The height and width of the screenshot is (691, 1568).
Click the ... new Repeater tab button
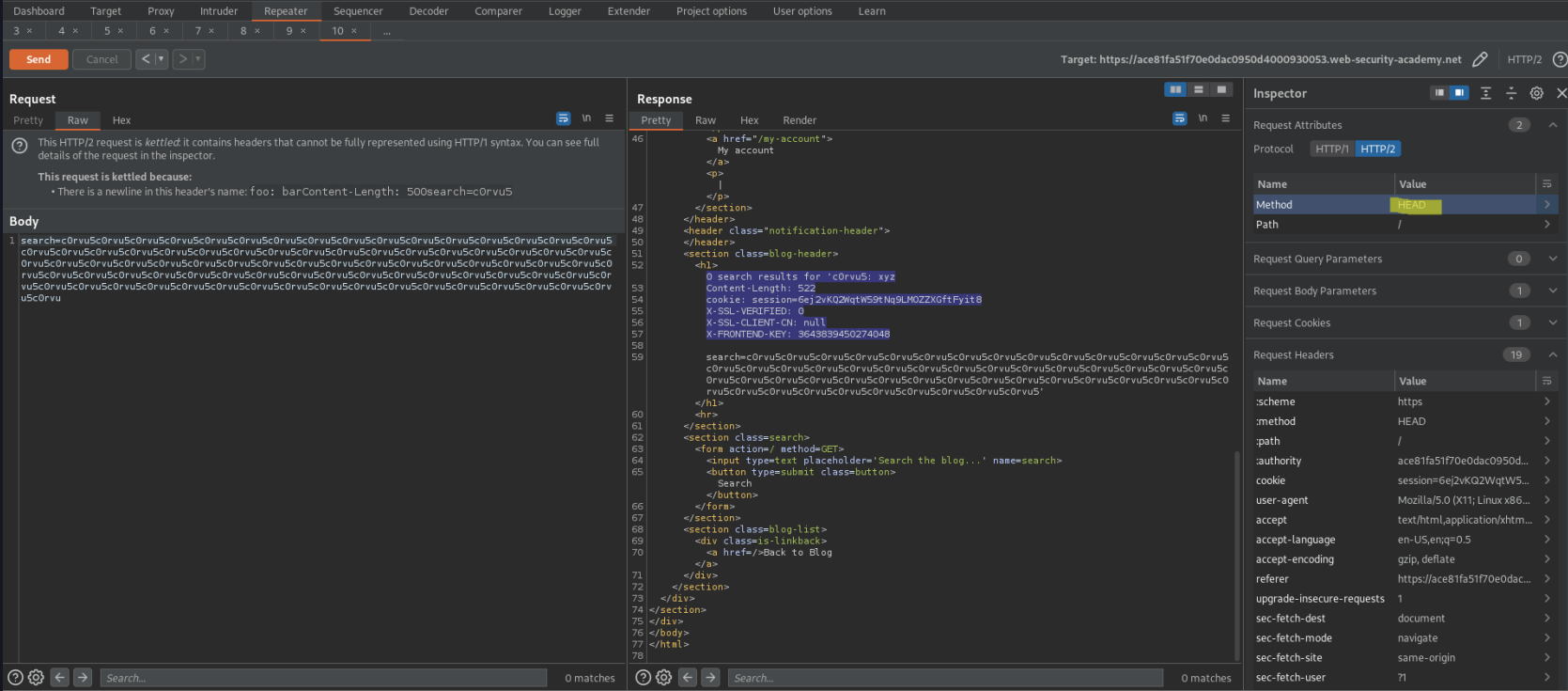pos(386,31)
